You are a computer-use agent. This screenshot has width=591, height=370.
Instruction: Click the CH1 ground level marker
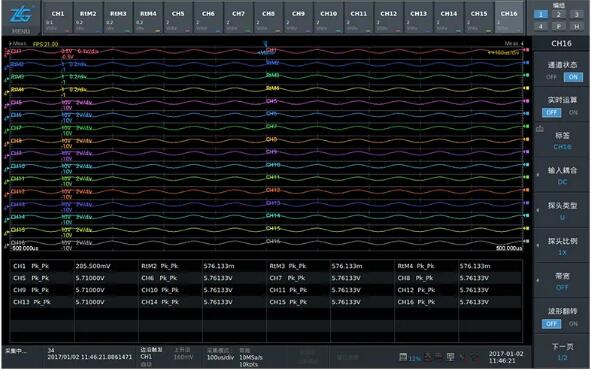click(x=6, y=52)
